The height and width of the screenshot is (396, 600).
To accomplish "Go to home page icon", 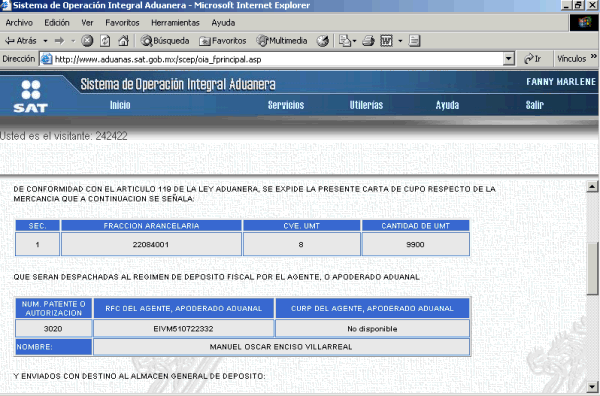I will tap(123, 41).
